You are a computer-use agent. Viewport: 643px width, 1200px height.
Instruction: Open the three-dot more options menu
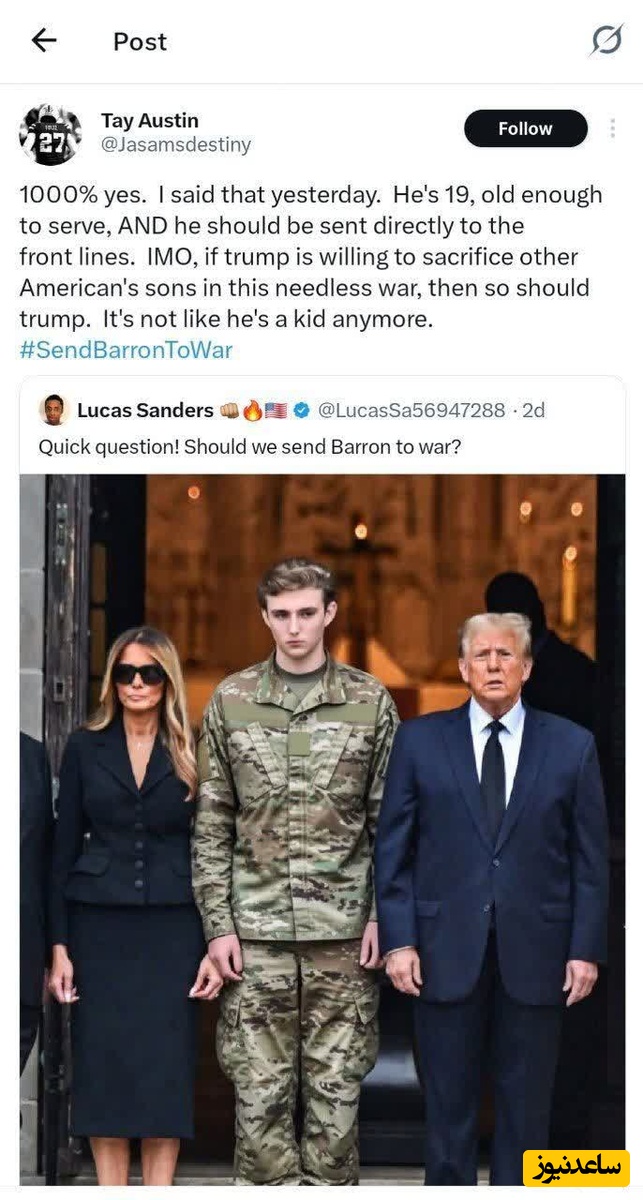point(612,129)
